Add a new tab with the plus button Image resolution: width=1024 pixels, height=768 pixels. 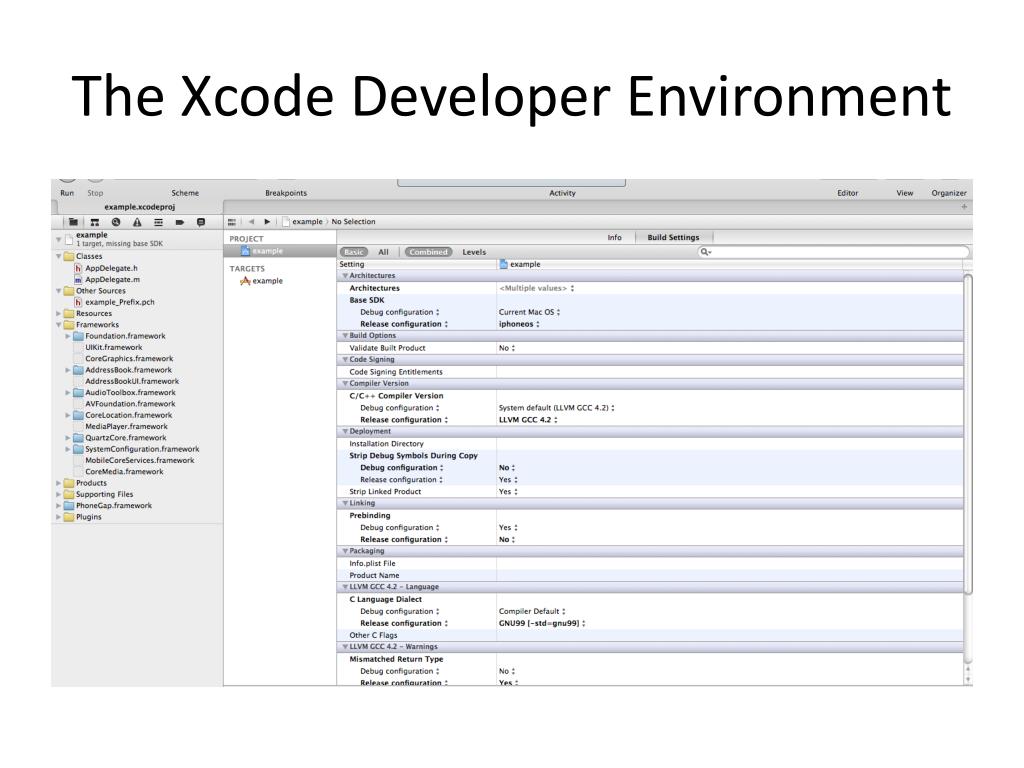pos(964,207)
